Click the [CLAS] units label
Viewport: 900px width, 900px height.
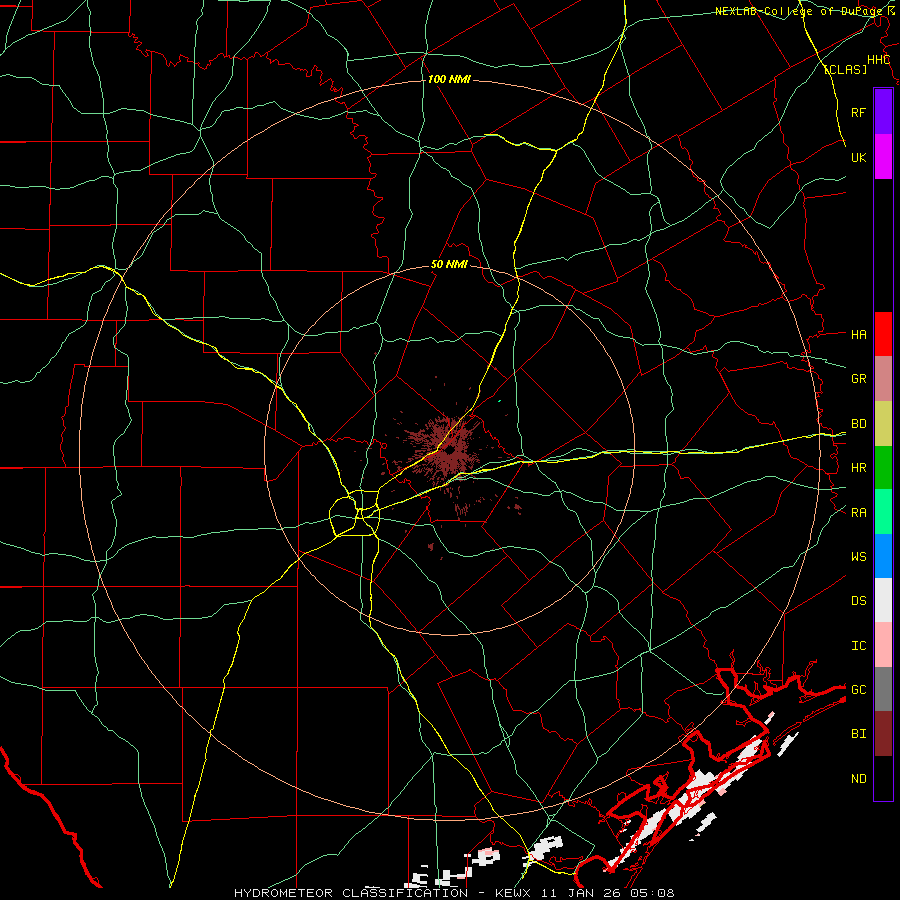click(x=845, y=69)
